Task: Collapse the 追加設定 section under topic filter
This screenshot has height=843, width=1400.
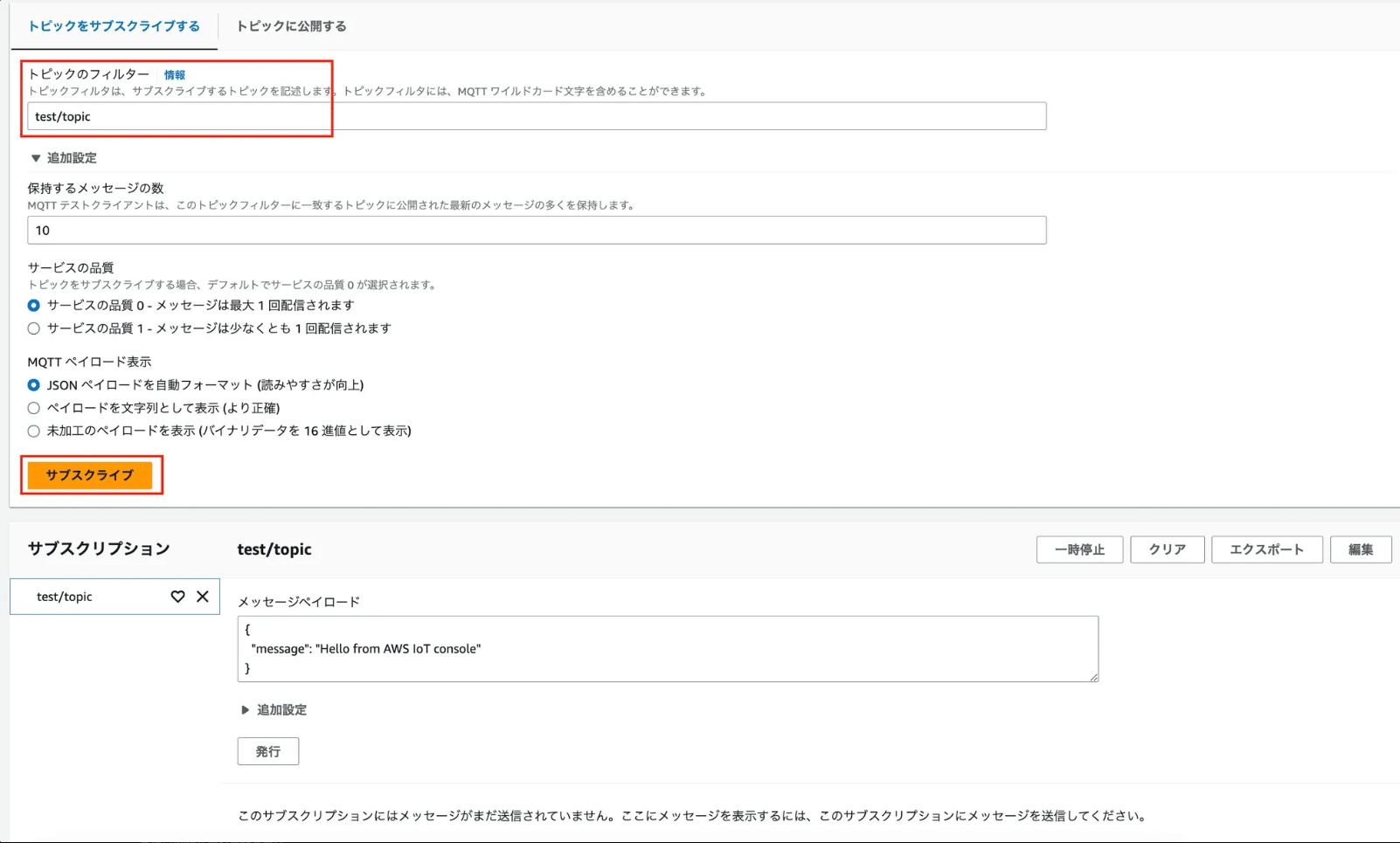Action: pyautogui.click(x=64, y=158)
